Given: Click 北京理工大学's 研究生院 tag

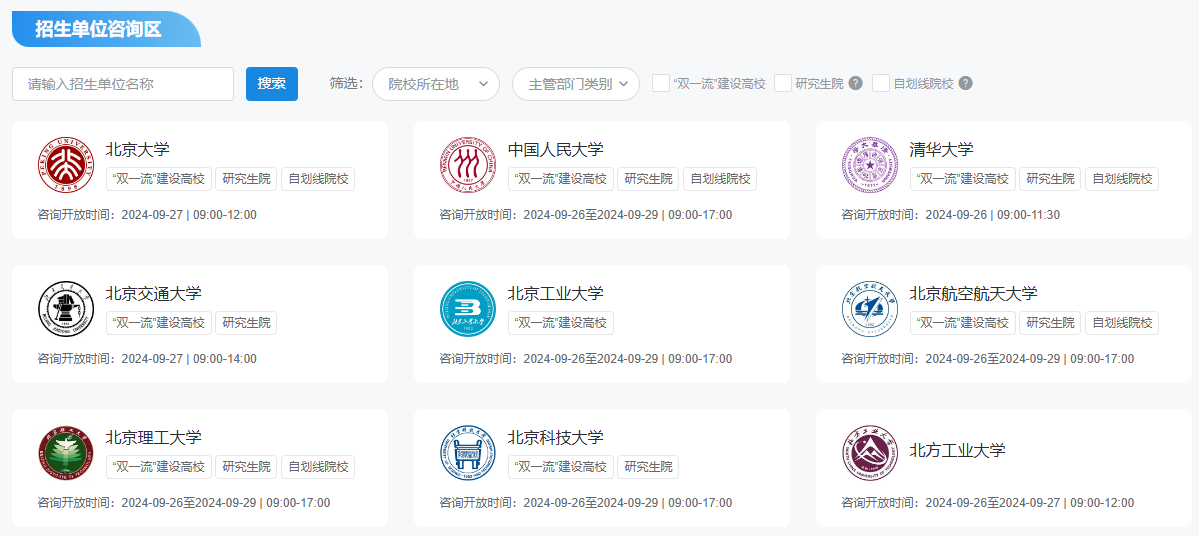Looking at the screenshot, I should [246, 466].
